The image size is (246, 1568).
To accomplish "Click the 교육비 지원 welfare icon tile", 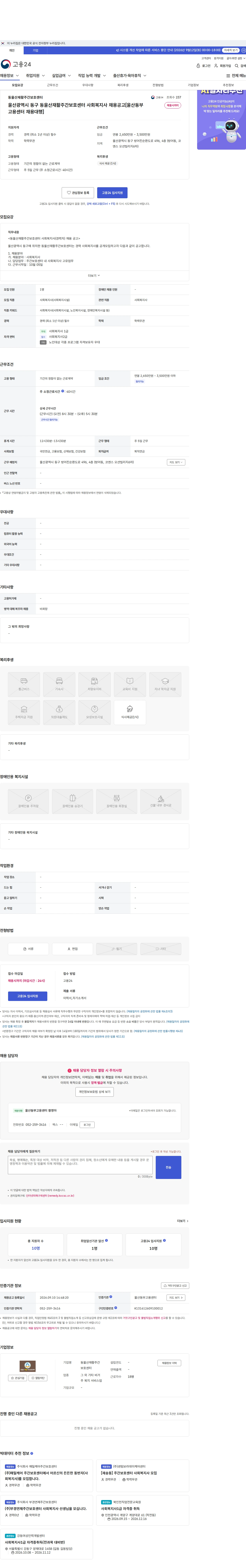I will tap(130, 684).
